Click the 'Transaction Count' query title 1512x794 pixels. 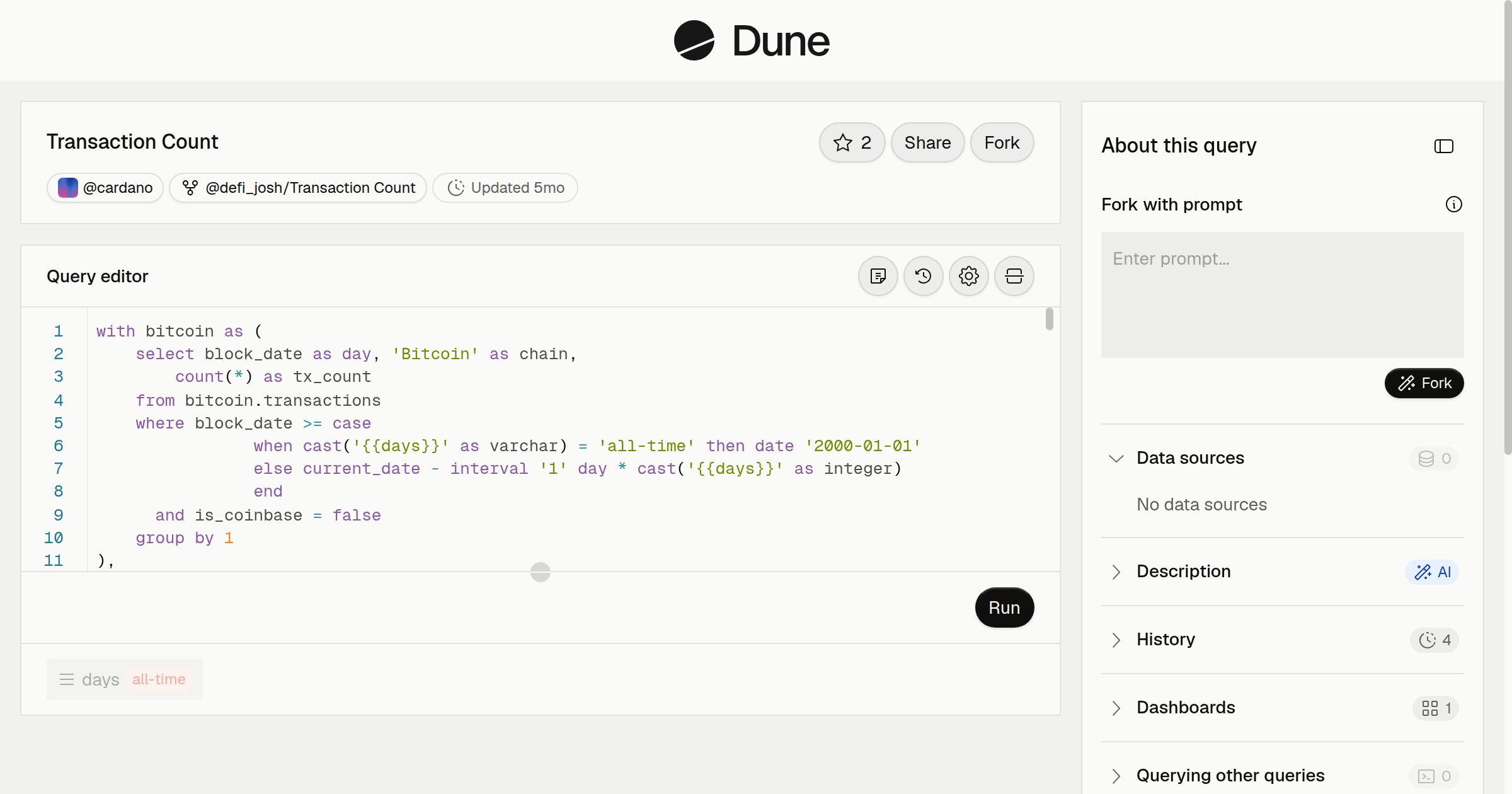click(x=132, y=141)
